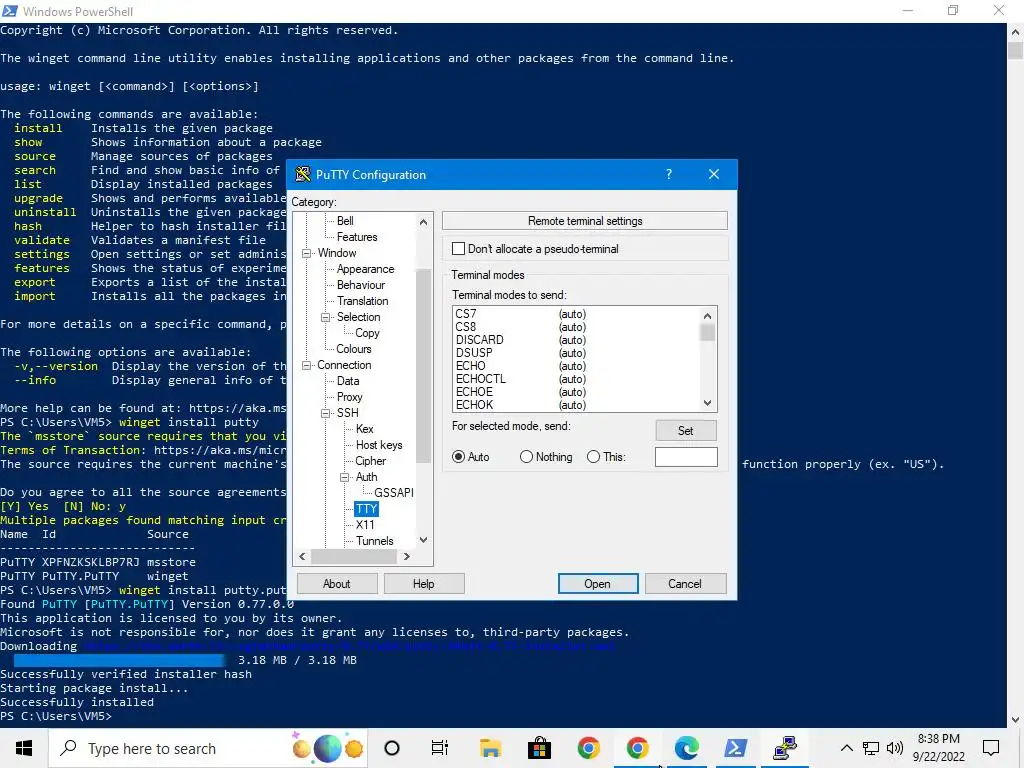The width and height of the screenshot is (1024, 768).
Task: Click the PuTTY Configuration title bar icon
Action: click(x=302, y=174)
